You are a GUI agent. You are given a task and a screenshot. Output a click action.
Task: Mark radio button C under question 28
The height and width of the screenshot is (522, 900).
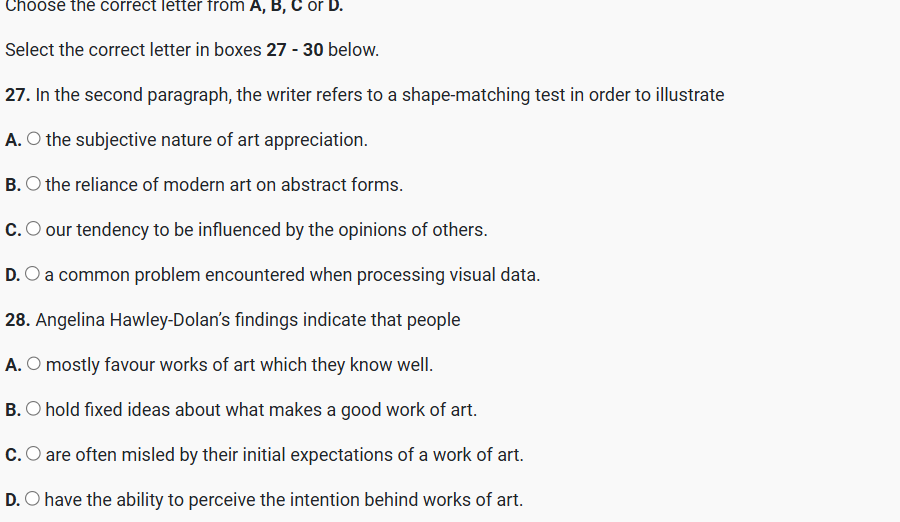point(34,455)
